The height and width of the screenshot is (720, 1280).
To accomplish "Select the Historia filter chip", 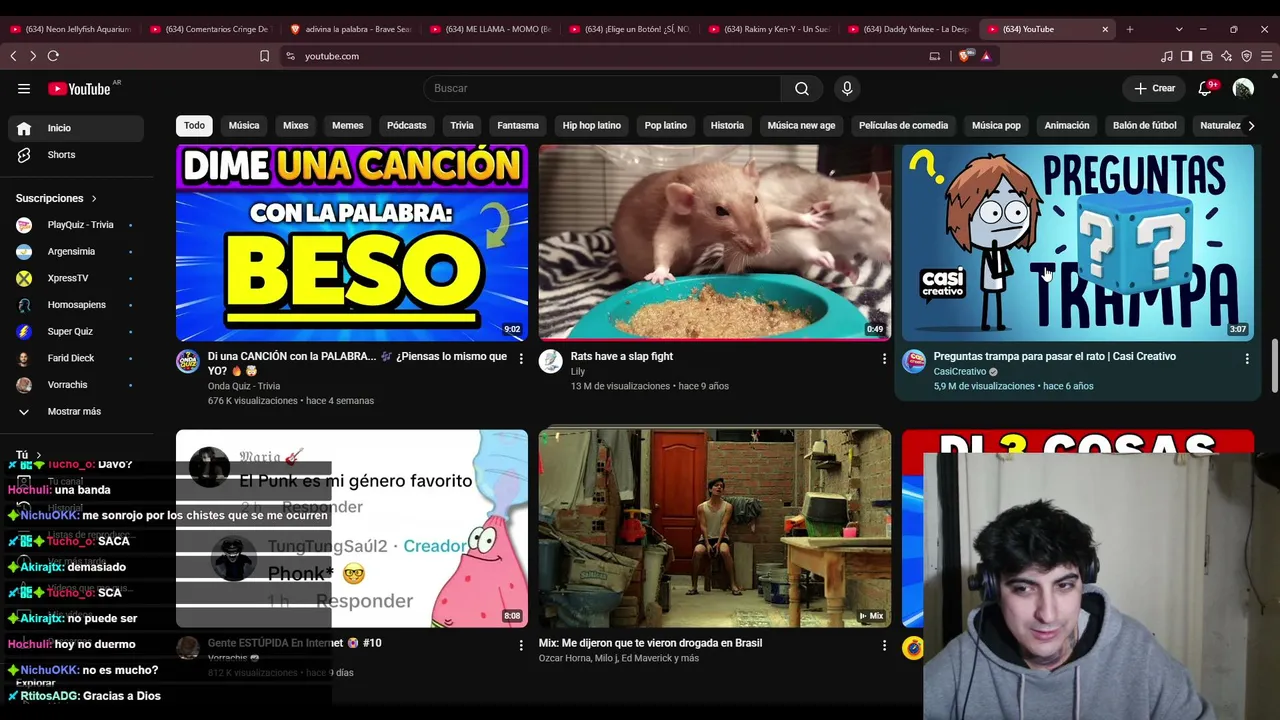I will coord(727,125).
